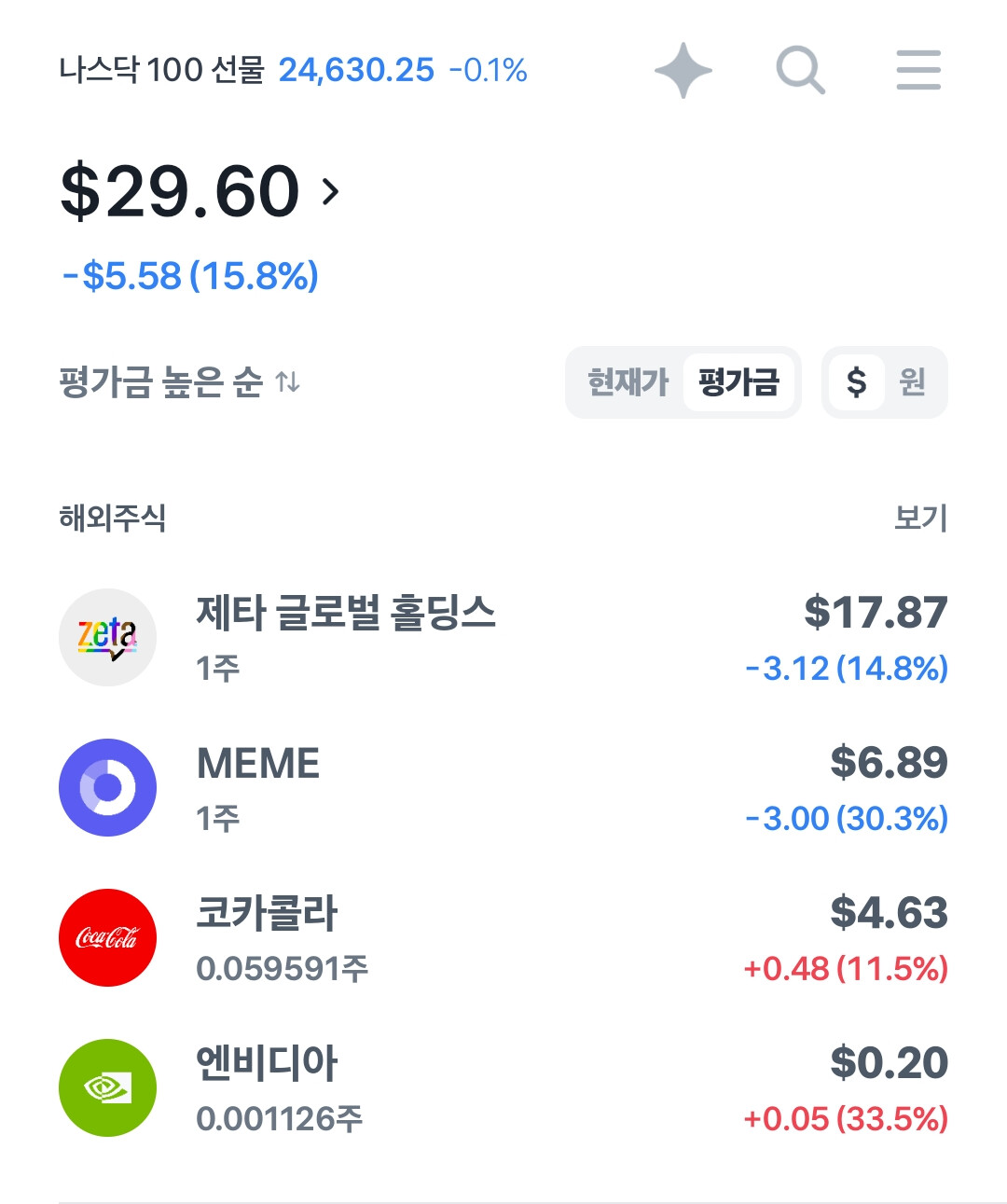Screen dimensions: 1007x1204
Task: Open search with magnifier icon
Action: coord(800,70)
